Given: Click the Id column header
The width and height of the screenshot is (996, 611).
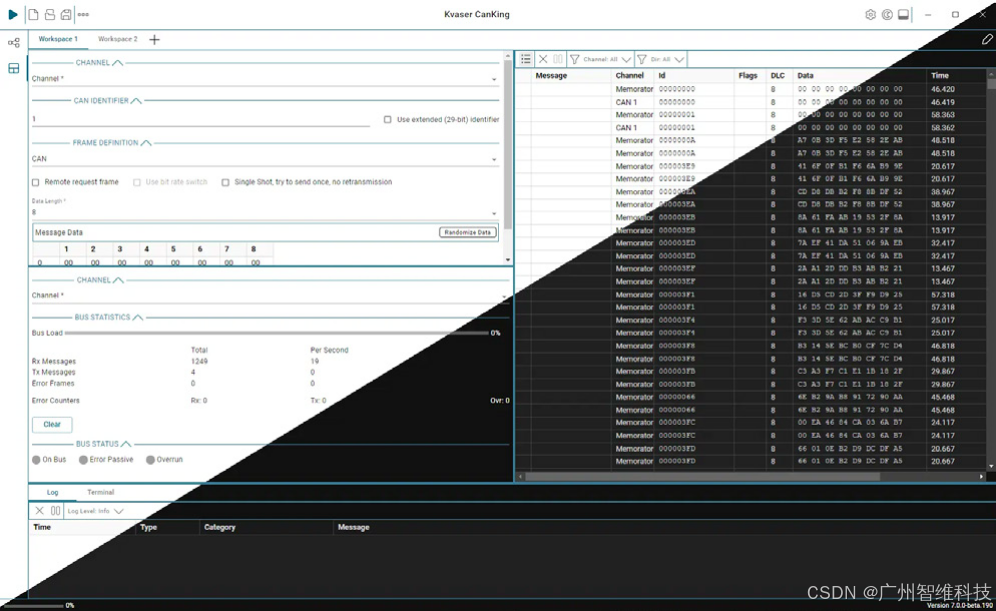Looking at the screenshot, I should 693,76.
